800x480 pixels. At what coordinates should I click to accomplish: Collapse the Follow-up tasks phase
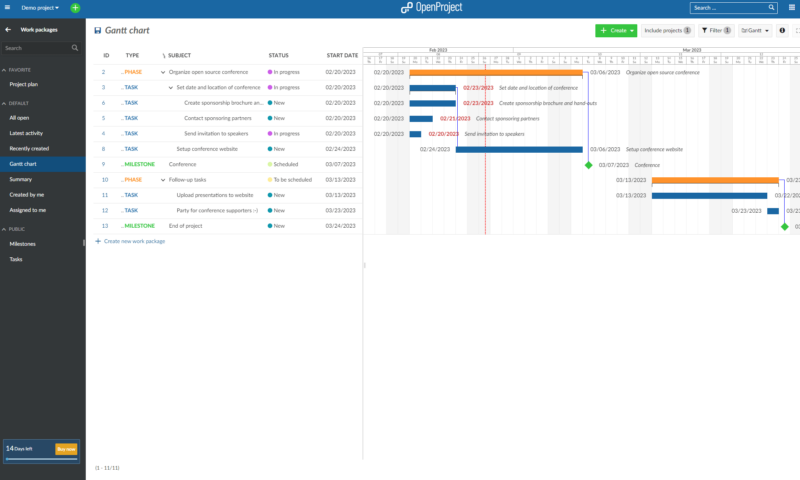163,180
